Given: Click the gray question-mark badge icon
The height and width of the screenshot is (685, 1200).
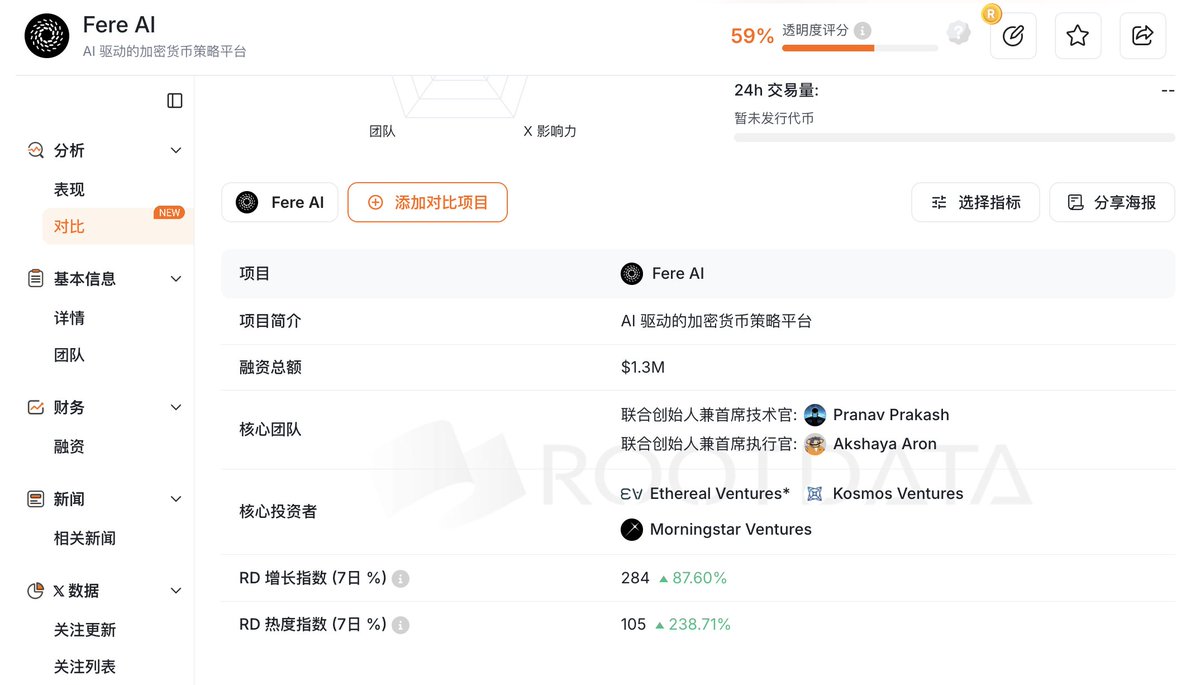Looking at the screenshot, I should coord(958,34).
